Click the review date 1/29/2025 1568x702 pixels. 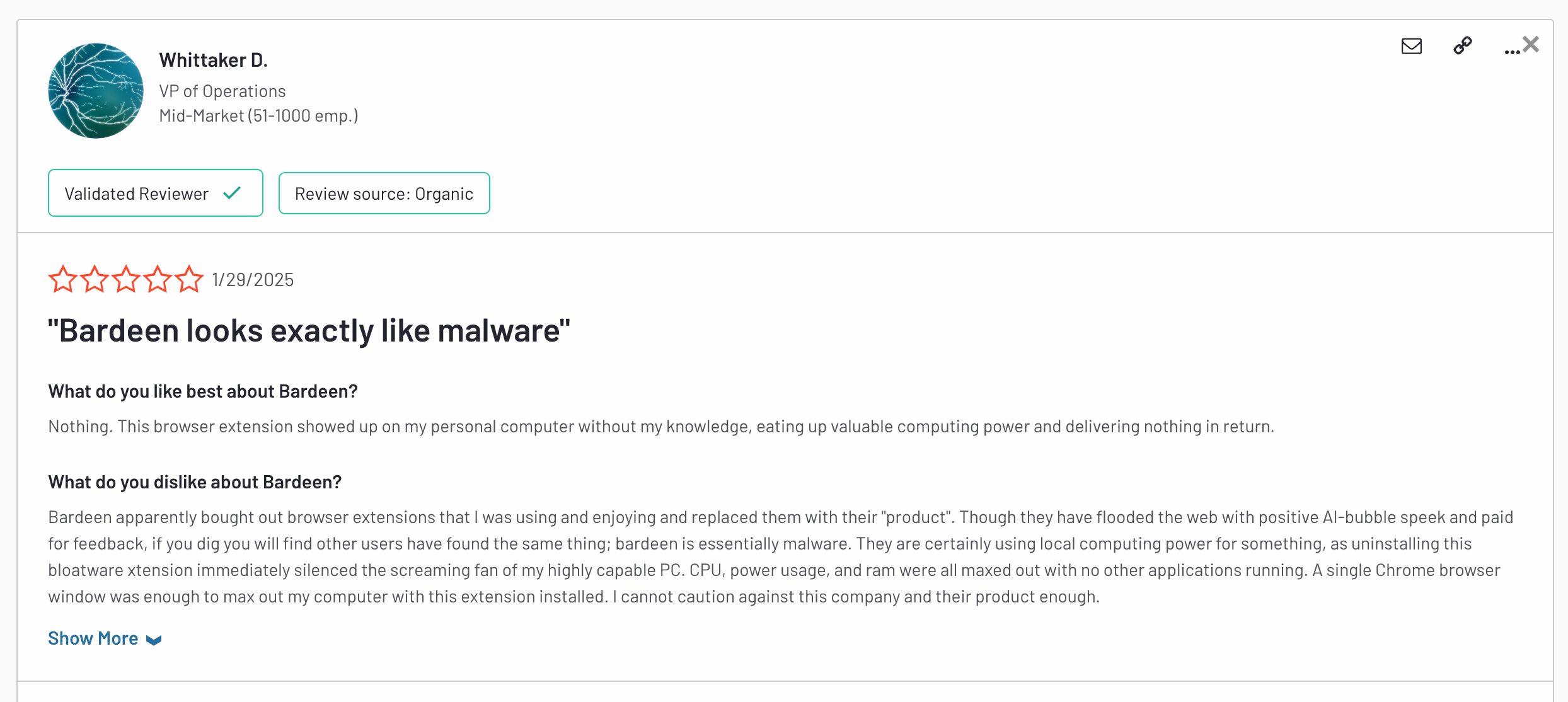[x=253, y=280]
